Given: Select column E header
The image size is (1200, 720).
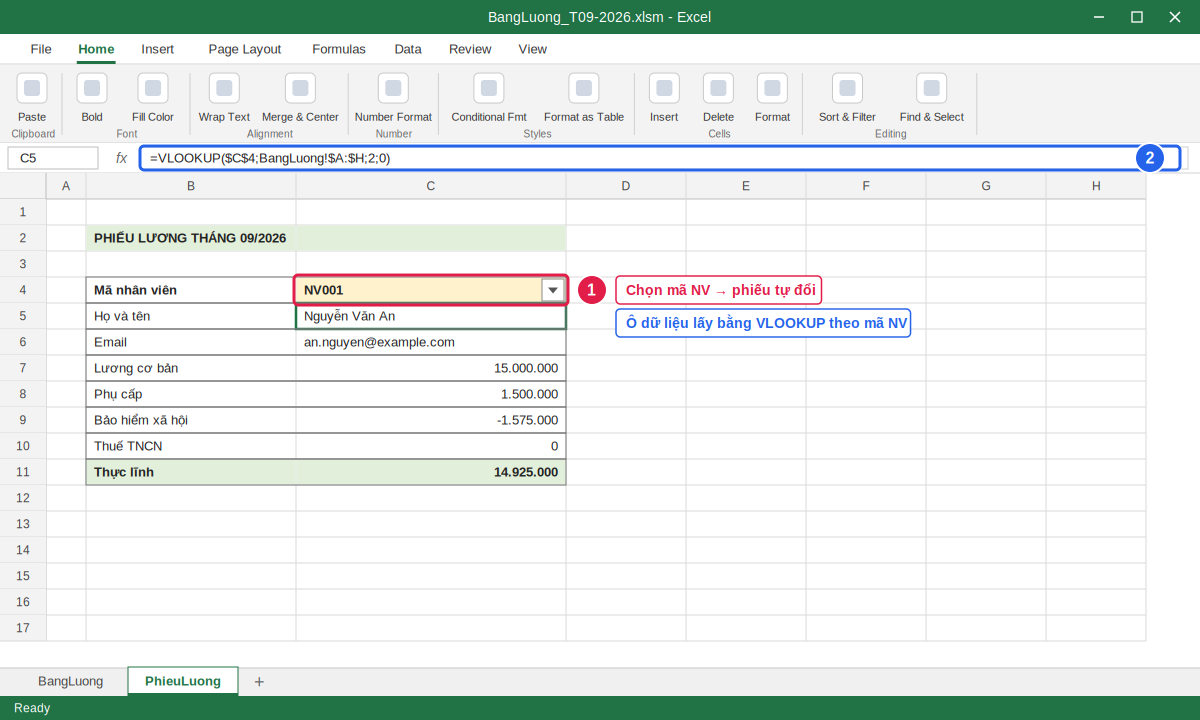Looking at the screenshot, I should click(746, 186).
